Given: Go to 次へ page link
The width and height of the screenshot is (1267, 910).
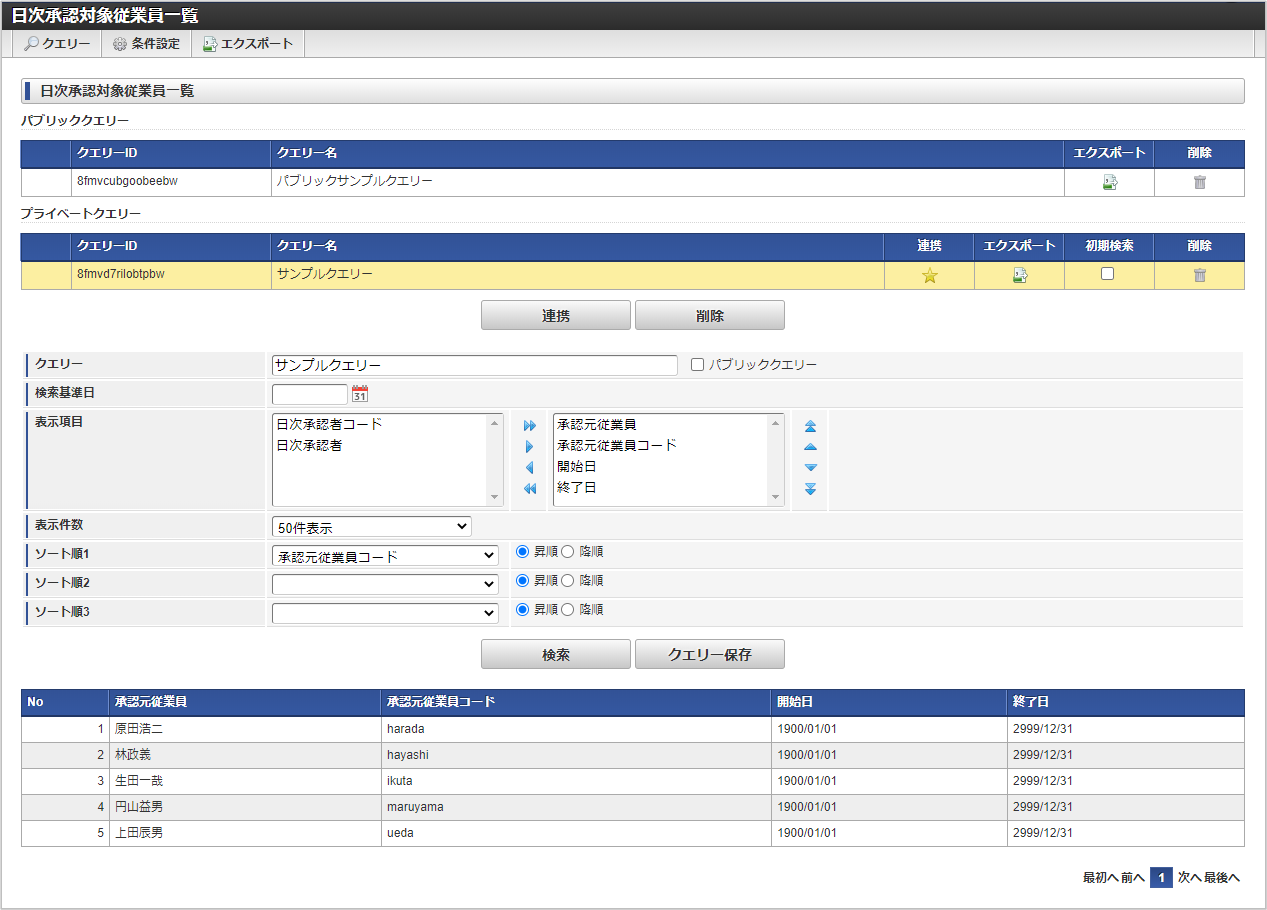Looking at the screenshot, I should [1189, 878].
